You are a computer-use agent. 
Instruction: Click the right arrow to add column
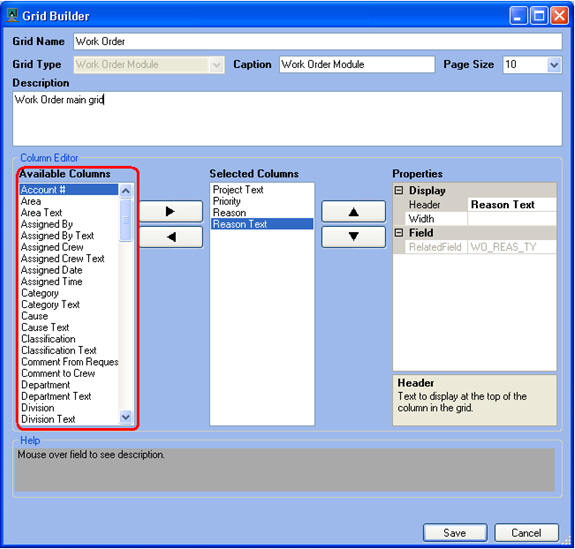coord(171,211)
